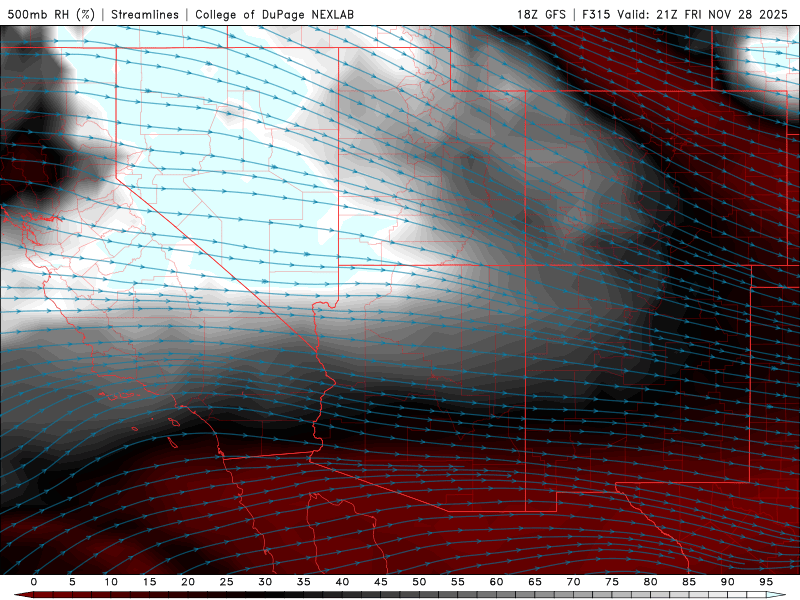Select the "10" color scale label
The width and height of the screenshot is (800, 600).
111,582
